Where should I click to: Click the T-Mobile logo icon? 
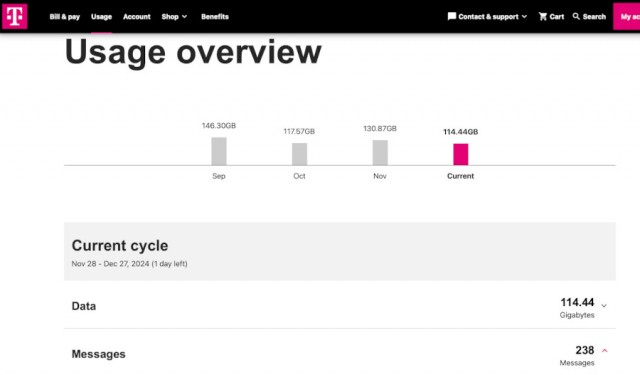(15, 16)
